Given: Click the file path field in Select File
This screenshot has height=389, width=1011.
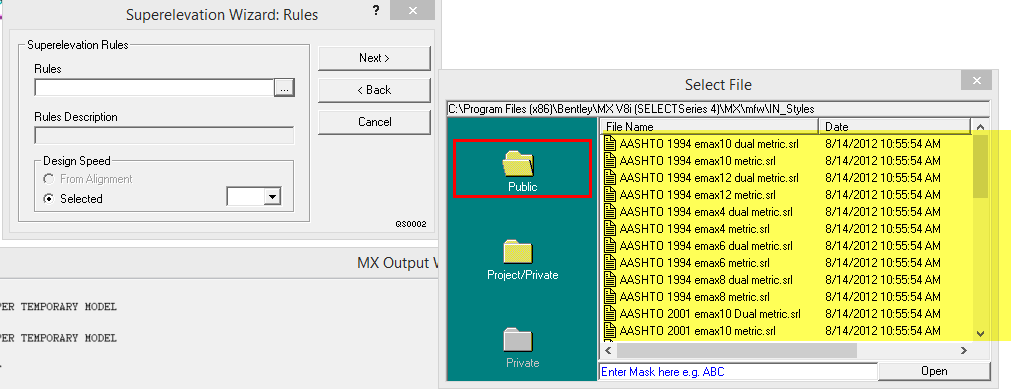Looking at the screenshot, I should (718, 109).
